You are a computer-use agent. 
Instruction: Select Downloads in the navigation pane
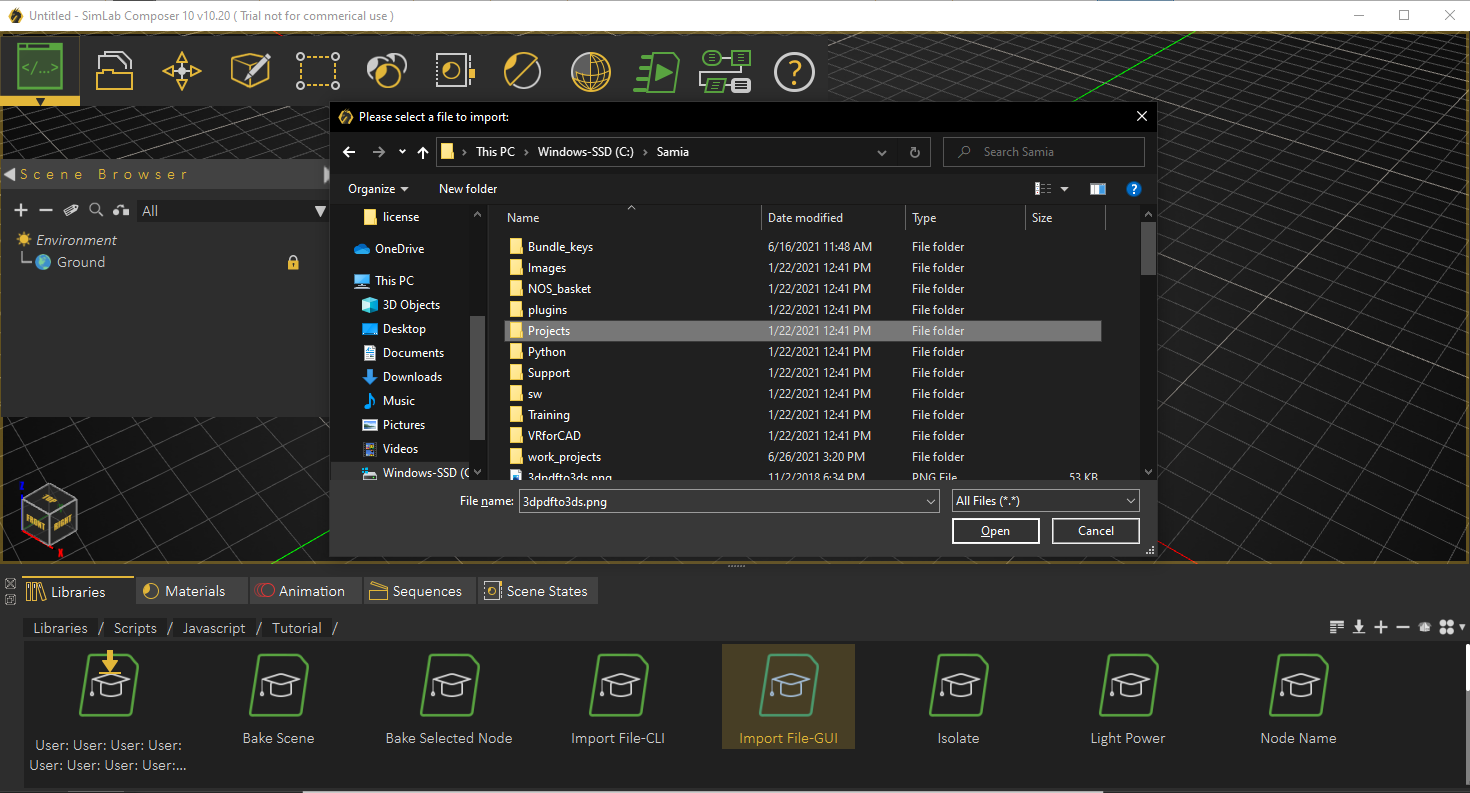pos(412,377)
